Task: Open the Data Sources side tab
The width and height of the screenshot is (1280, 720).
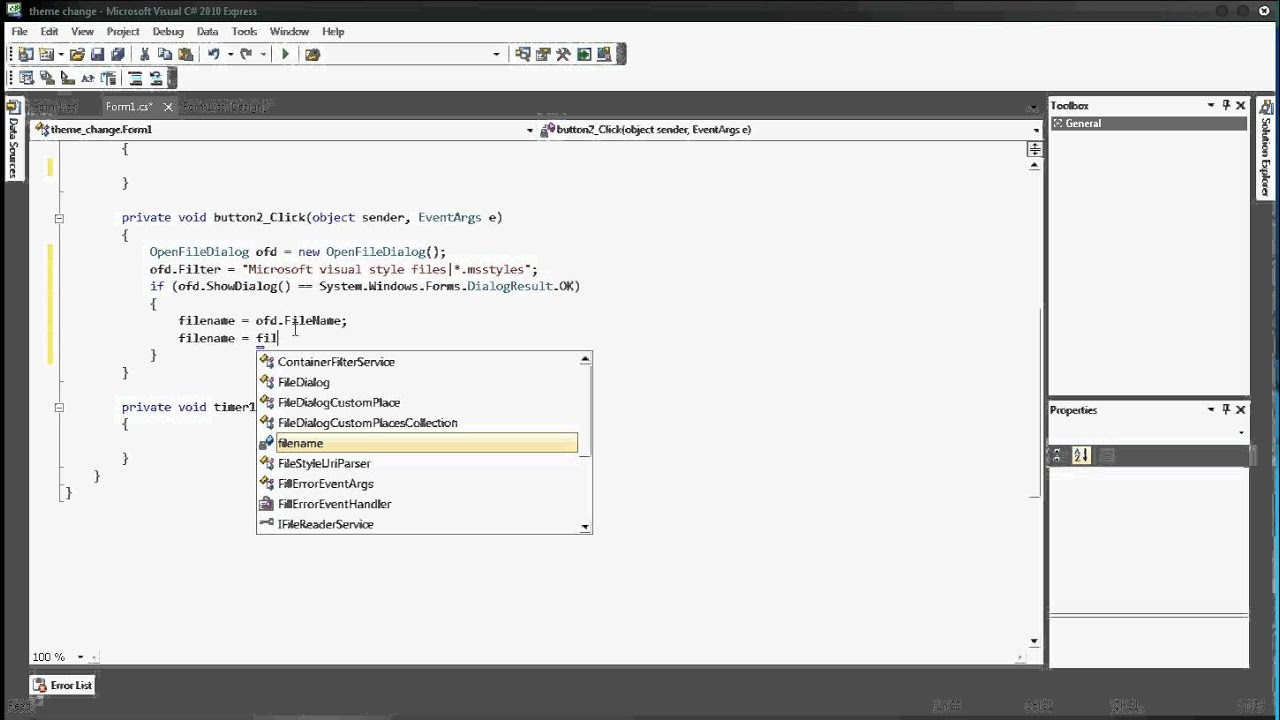Action: coord(13,138)
